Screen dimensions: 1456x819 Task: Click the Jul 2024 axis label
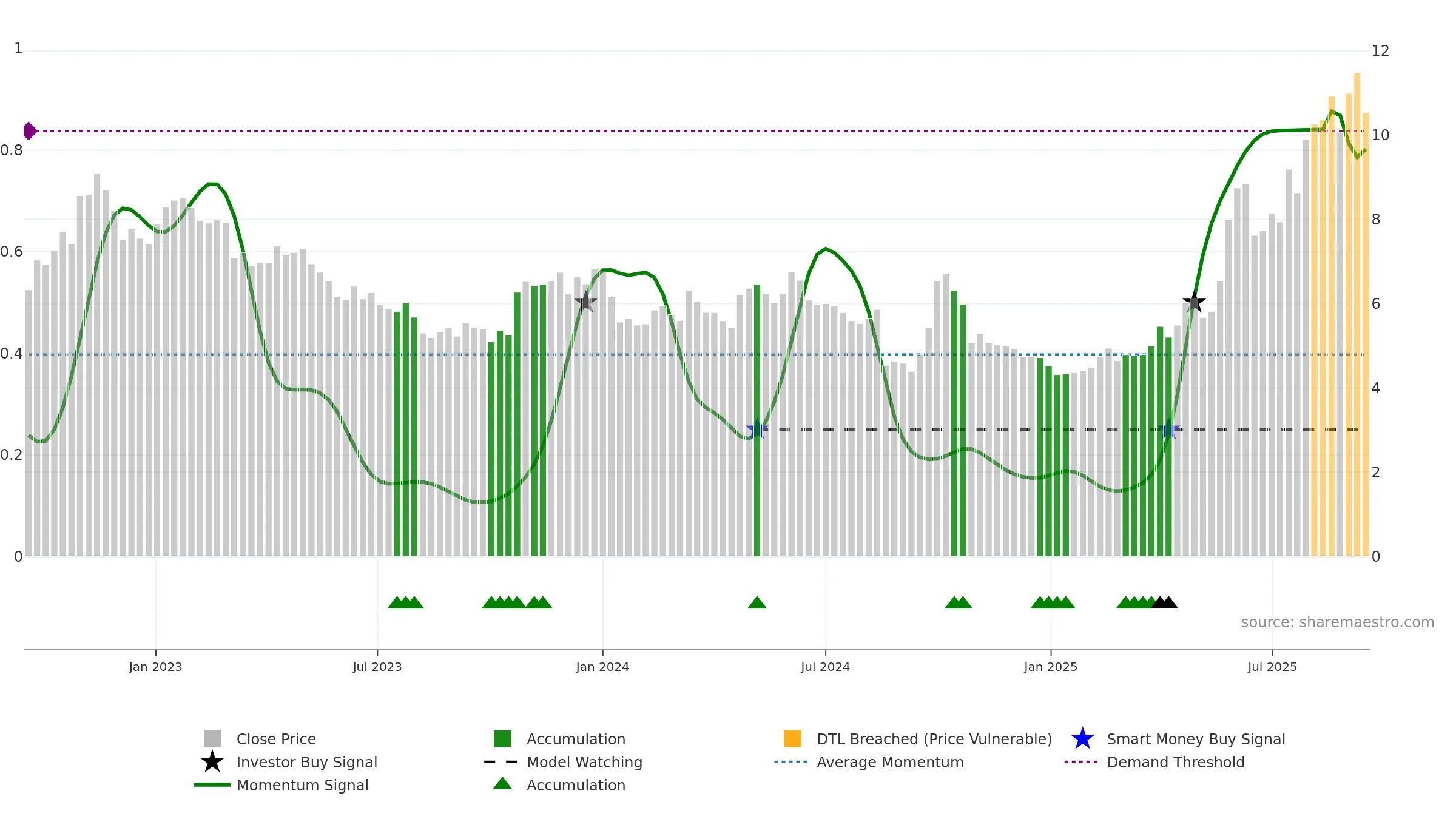825,667
